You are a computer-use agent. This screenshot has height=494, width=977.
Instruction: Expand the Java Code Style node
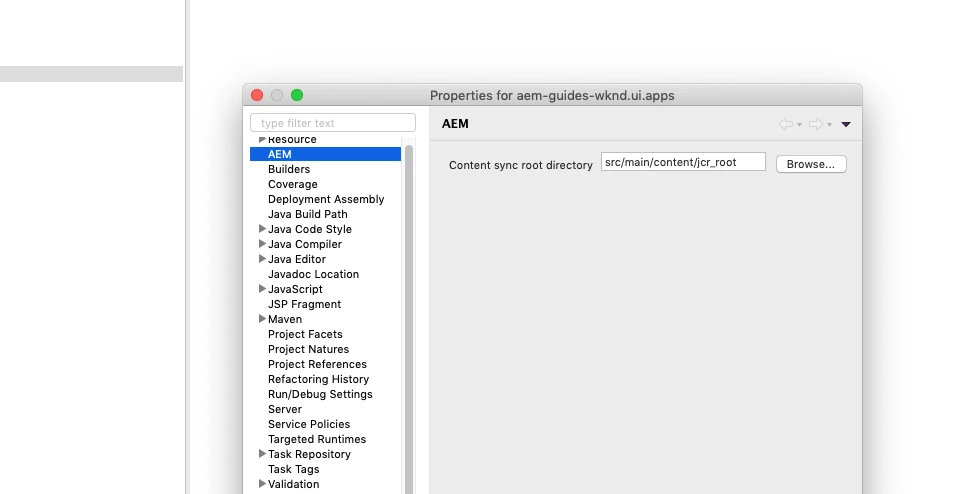click(262, 229)
